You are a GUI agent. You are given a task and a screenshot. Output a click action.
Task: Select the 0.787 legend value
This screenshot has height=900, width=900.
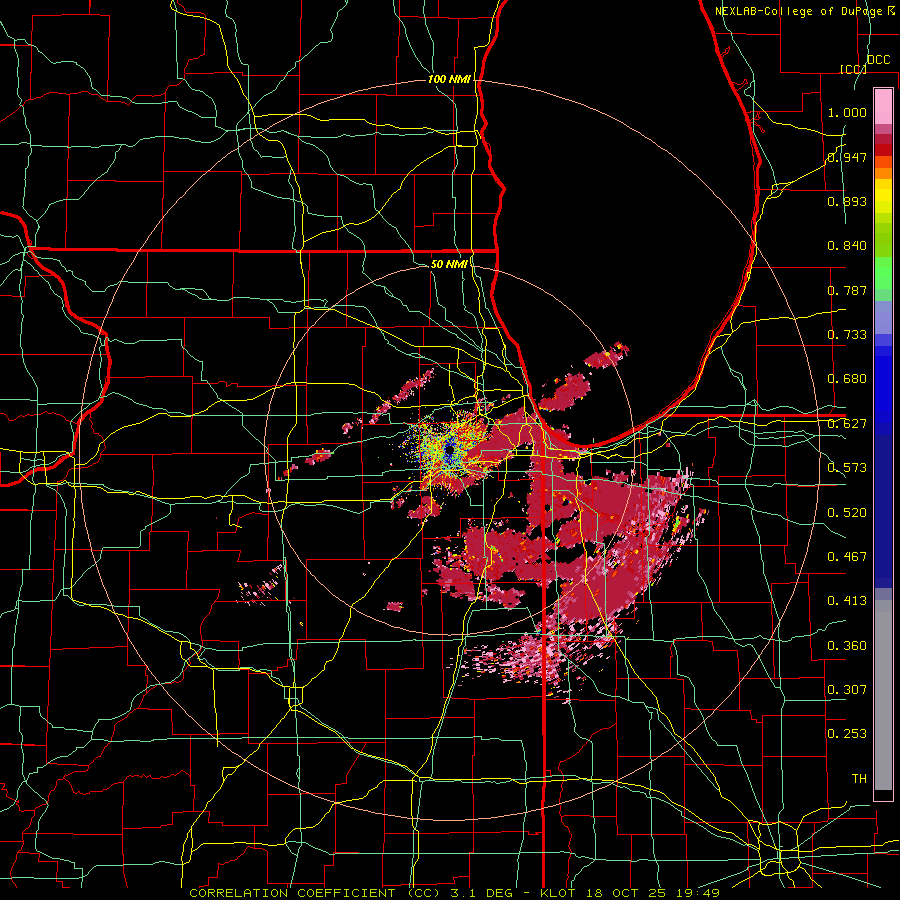click(x=847, y=290)
